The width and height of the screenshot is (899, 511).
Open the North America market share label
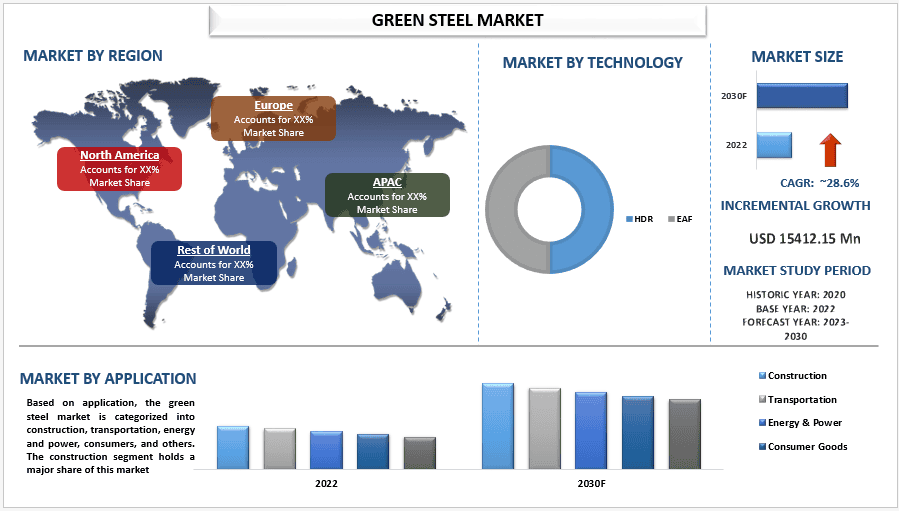119,169
